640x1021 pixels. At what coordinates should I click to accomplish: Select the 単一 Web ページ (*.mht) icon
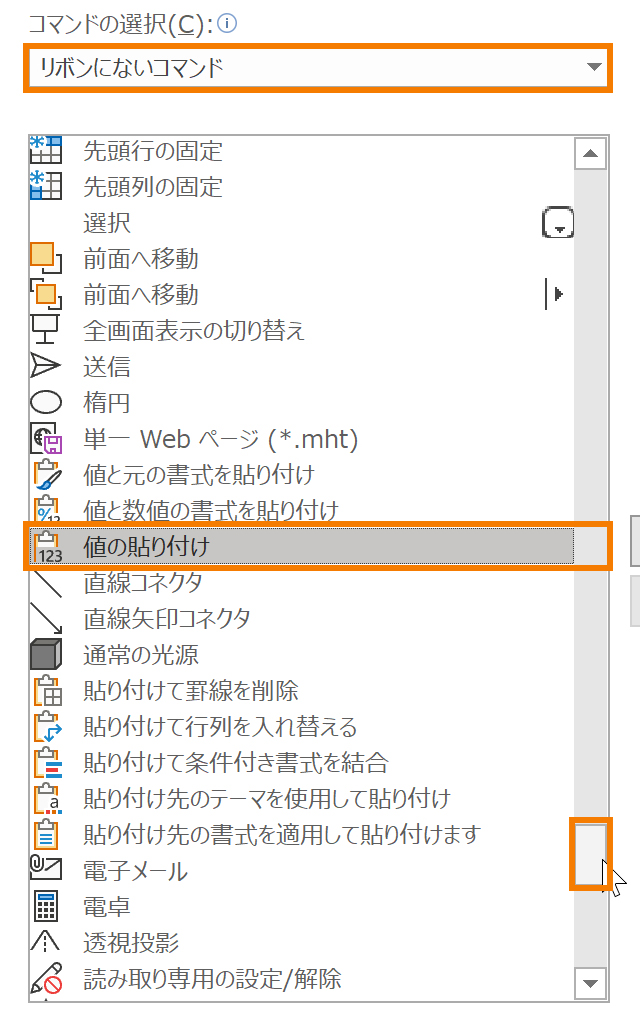point(46,438)
